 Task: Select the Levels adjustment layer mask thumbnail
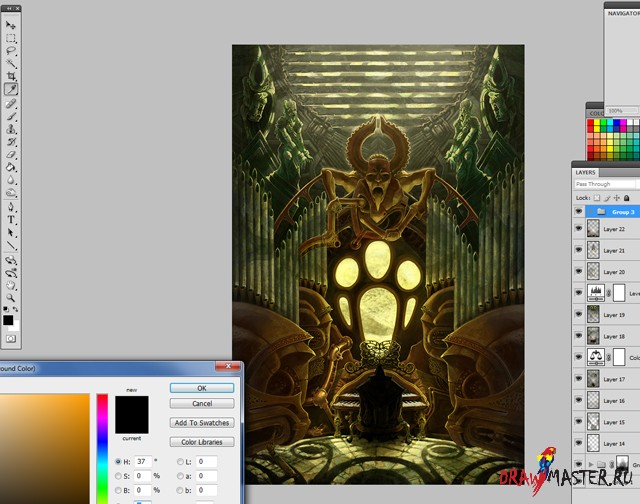[619, 293]
